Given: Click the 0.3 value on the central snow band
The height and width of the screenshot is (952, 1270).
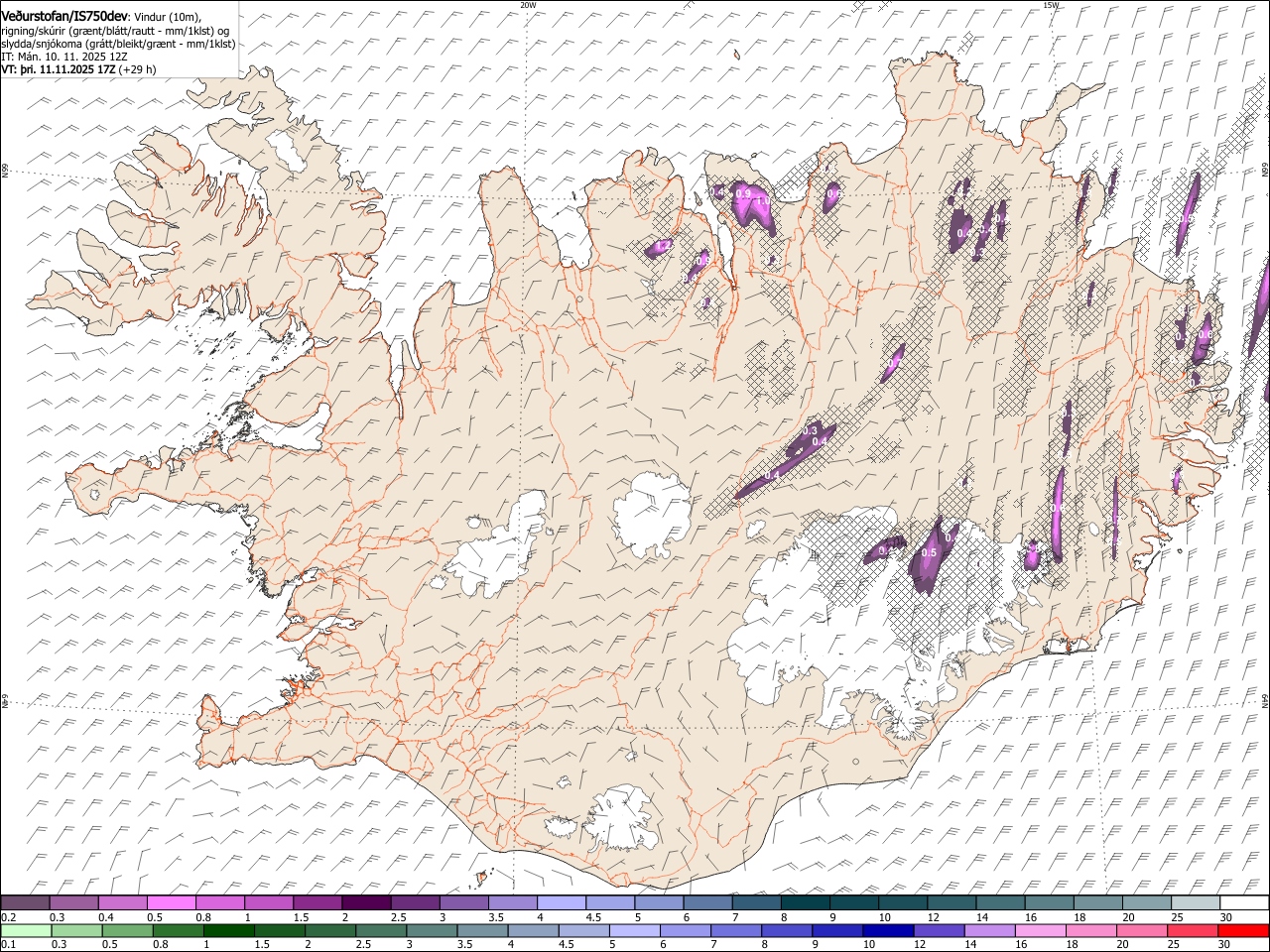Looking at the screenshot, I should pos(810,431).
